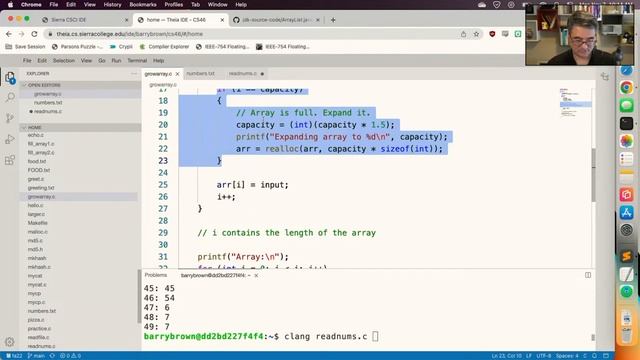Open the settings gear at bottom left

click(x=10, y=342)
